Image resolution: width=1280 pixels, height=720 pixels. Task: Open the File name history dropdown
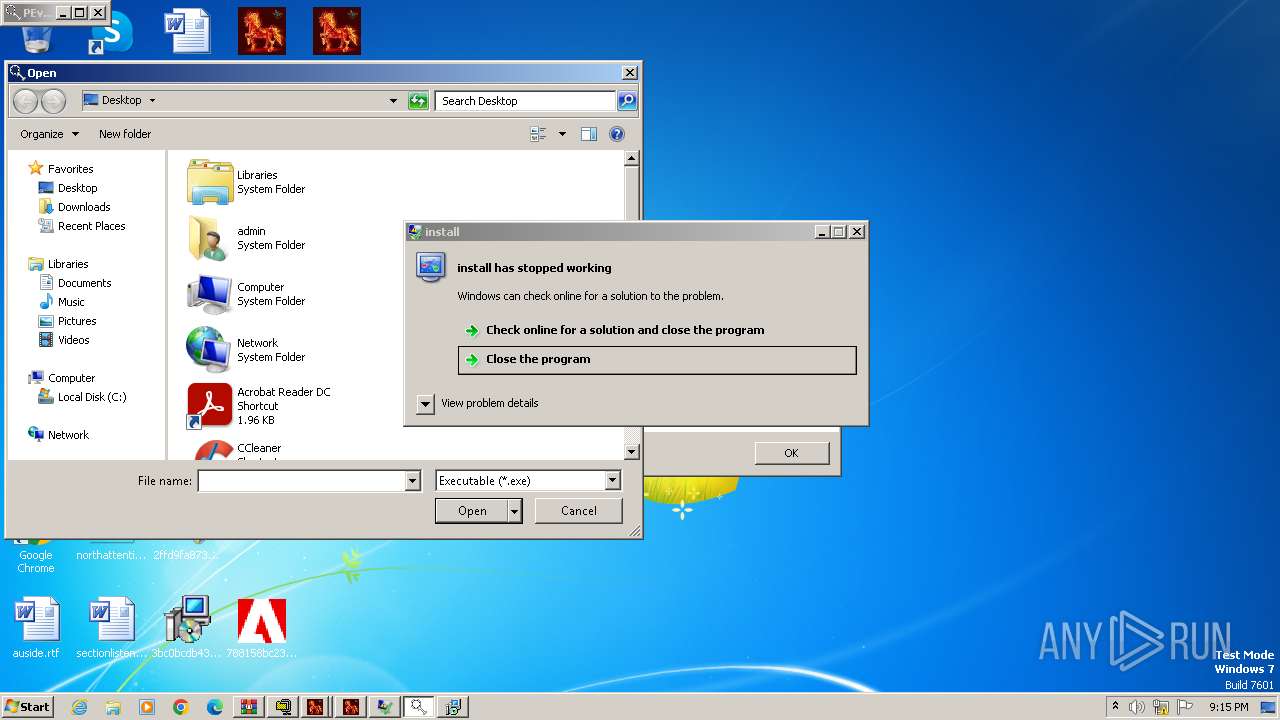(412, 481)
